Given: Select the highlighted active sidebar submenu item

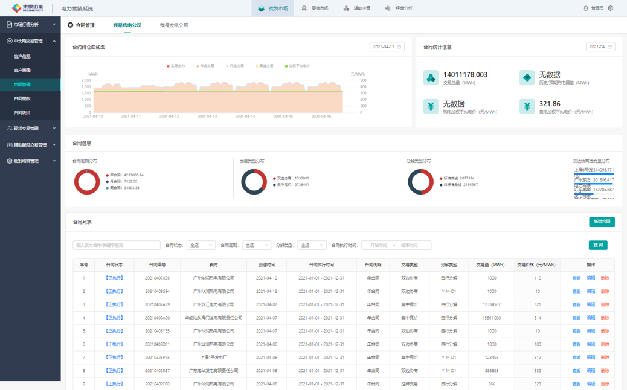Looking at the screenshot, I should pos(30,84).
